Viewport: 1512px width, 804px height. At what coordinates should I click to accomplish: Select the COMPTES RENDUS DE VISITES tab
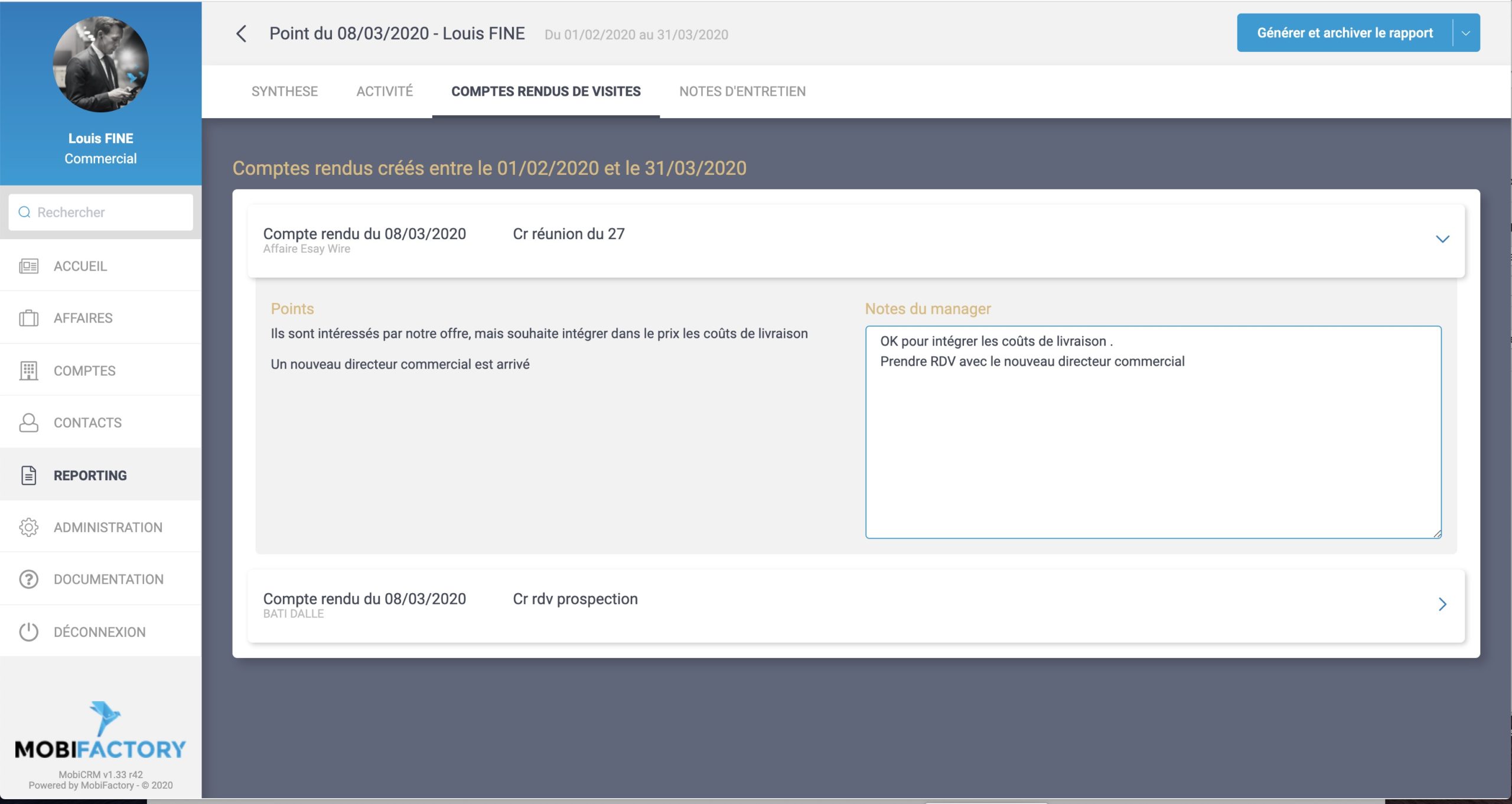point(546,91)
